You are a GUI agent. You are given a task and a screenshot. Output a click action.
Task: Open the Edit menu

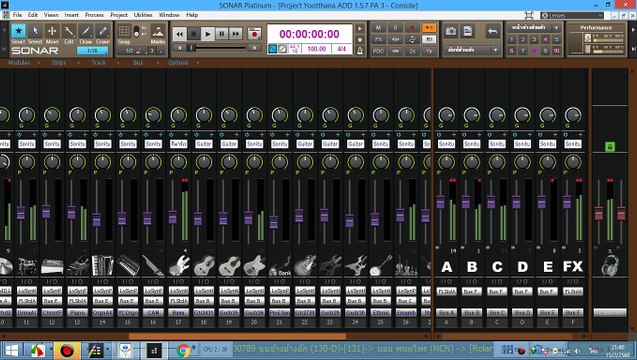pos(32,15)
